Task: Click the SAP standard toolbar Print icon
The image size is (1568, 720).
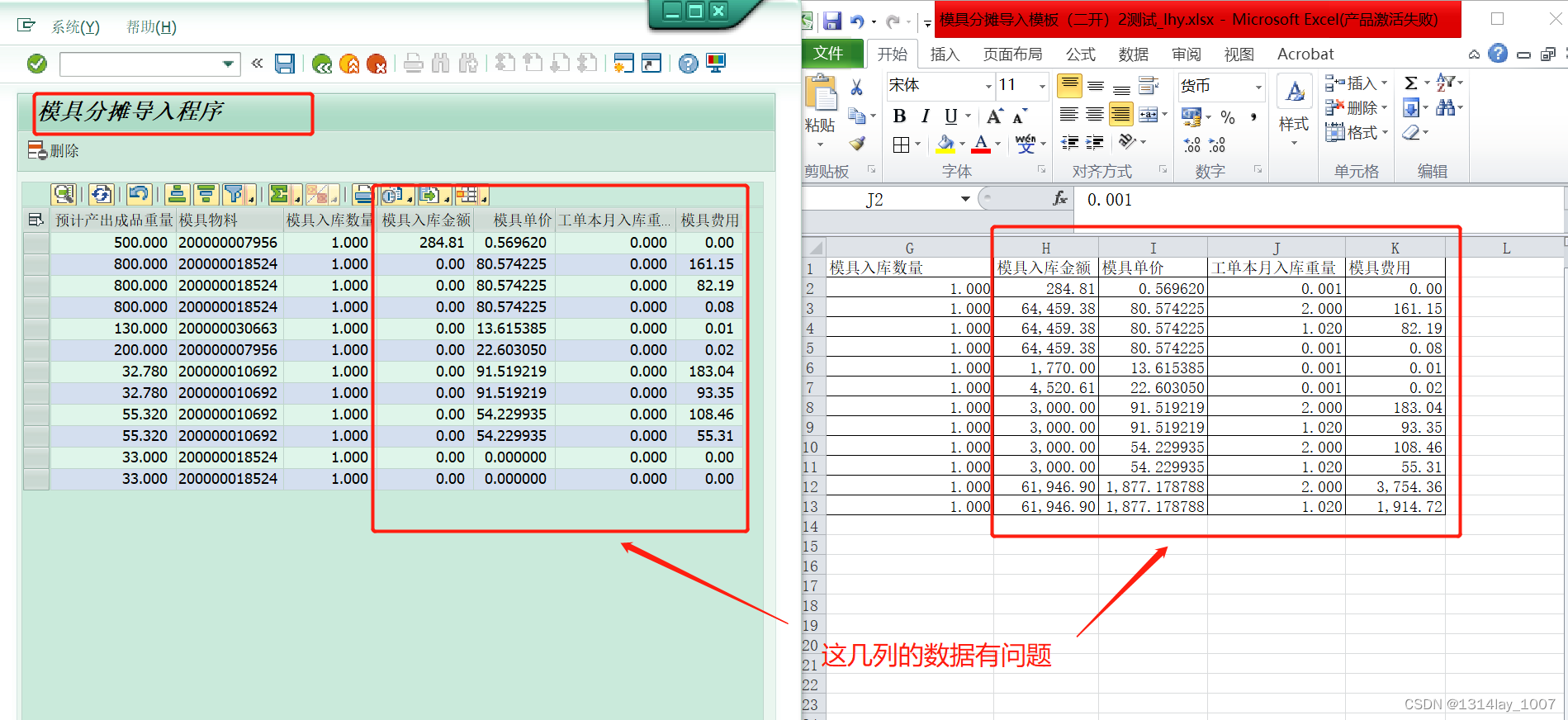Action: 414,64
